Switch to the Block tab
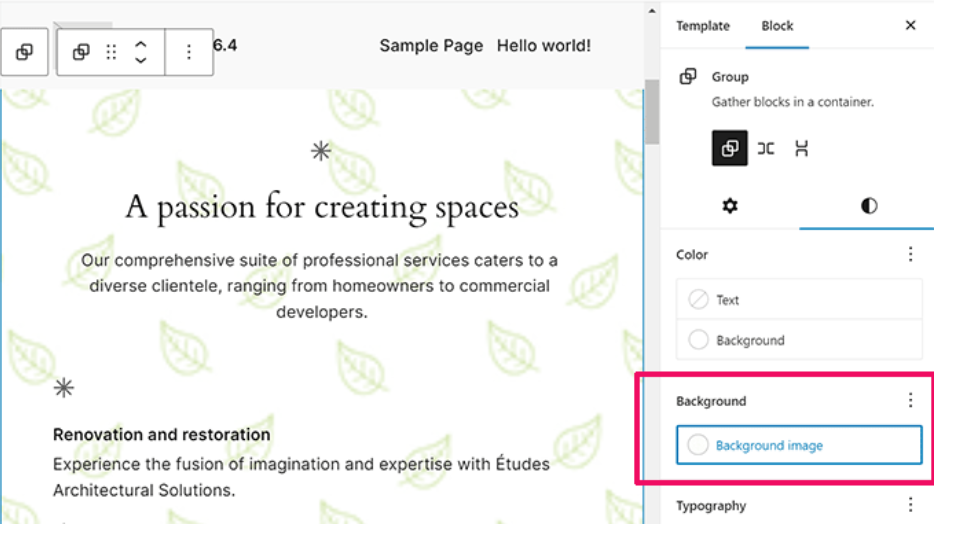The height and width of the screenshot is (544, 958). pyautogui.click(x=777, y=26)
